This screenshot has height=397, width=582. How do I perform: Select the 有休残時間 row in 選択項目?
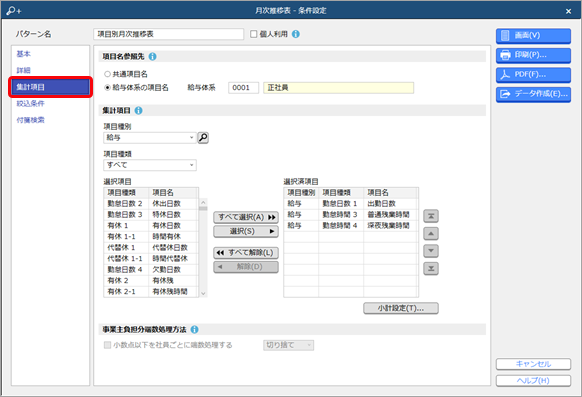[151, 292]
